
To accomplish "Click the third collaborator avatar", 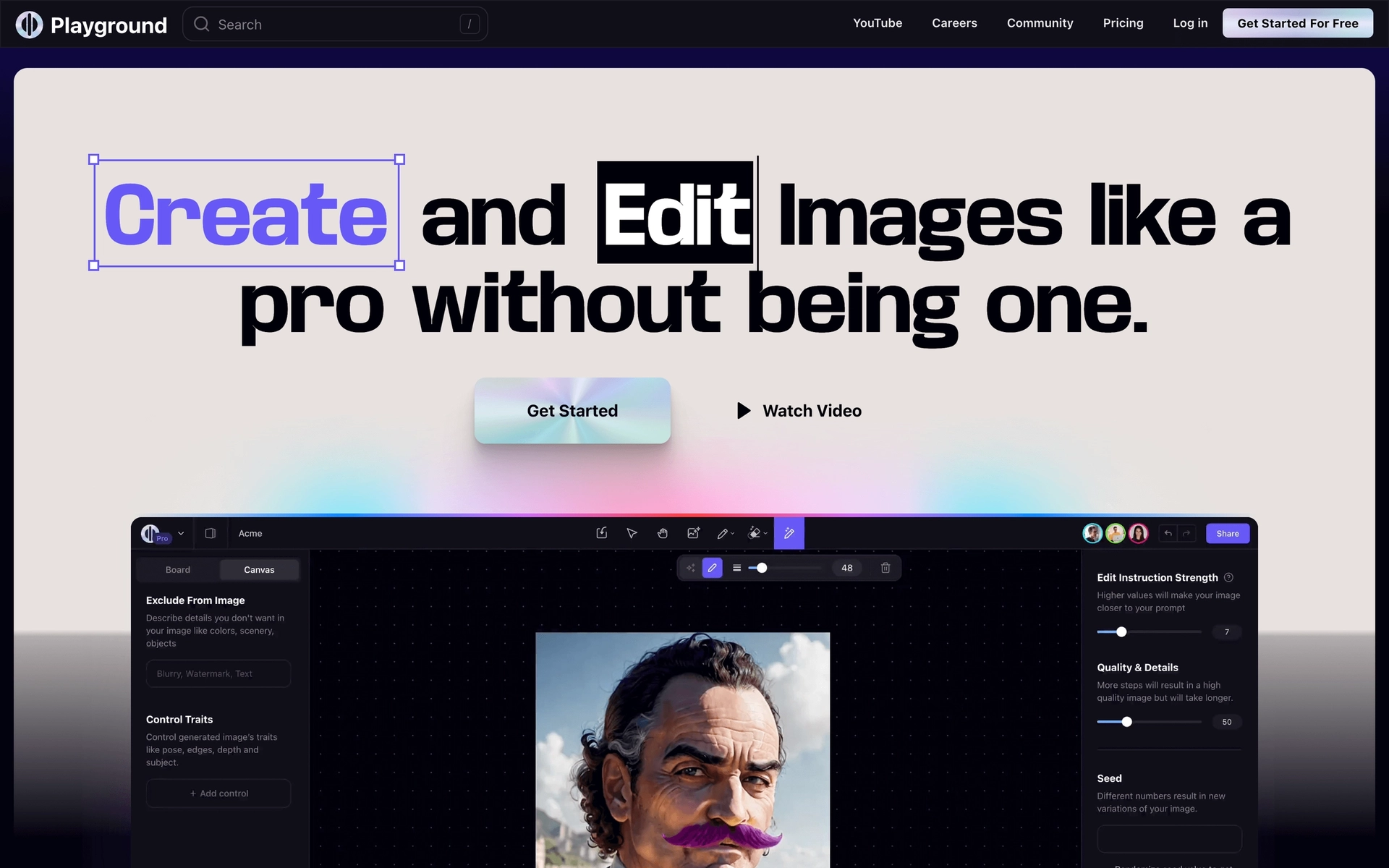I will 1139,533.
